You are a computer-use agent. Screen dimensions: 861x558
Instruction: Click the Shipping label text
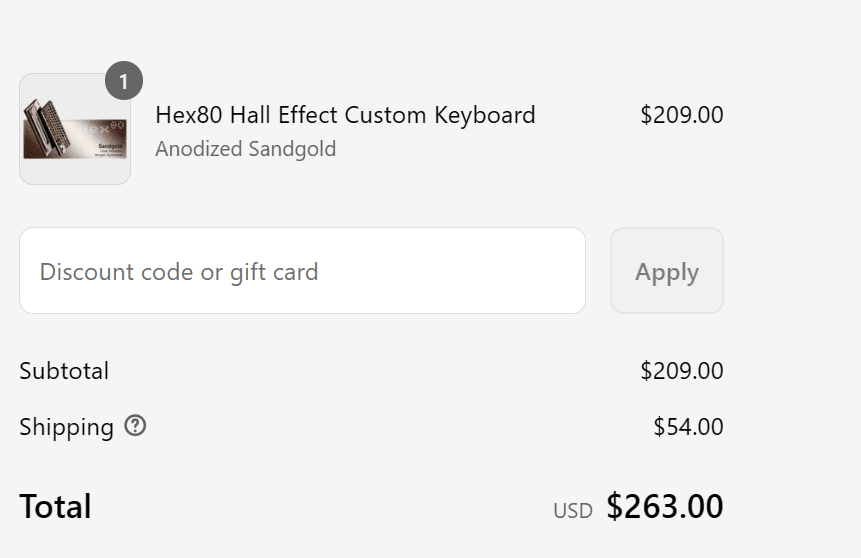(66, 427)
